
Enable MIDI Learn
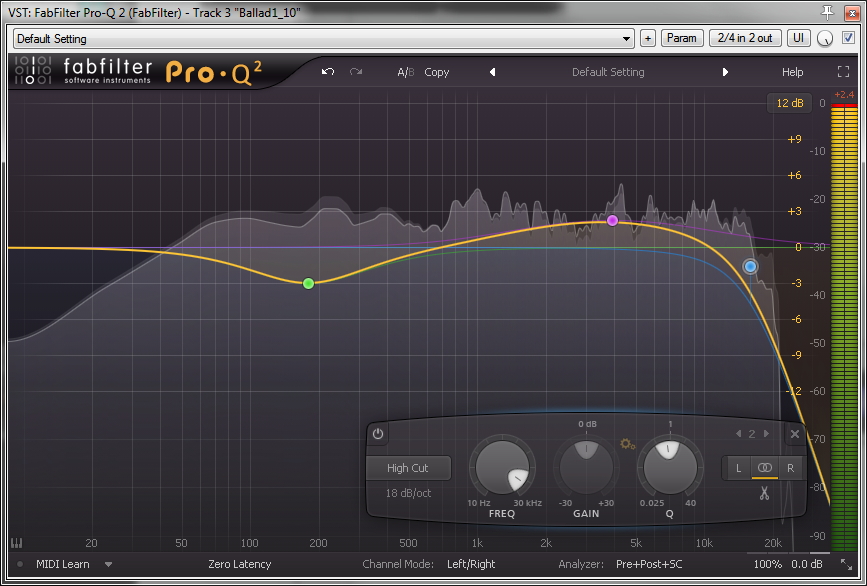tap(62, 564)
